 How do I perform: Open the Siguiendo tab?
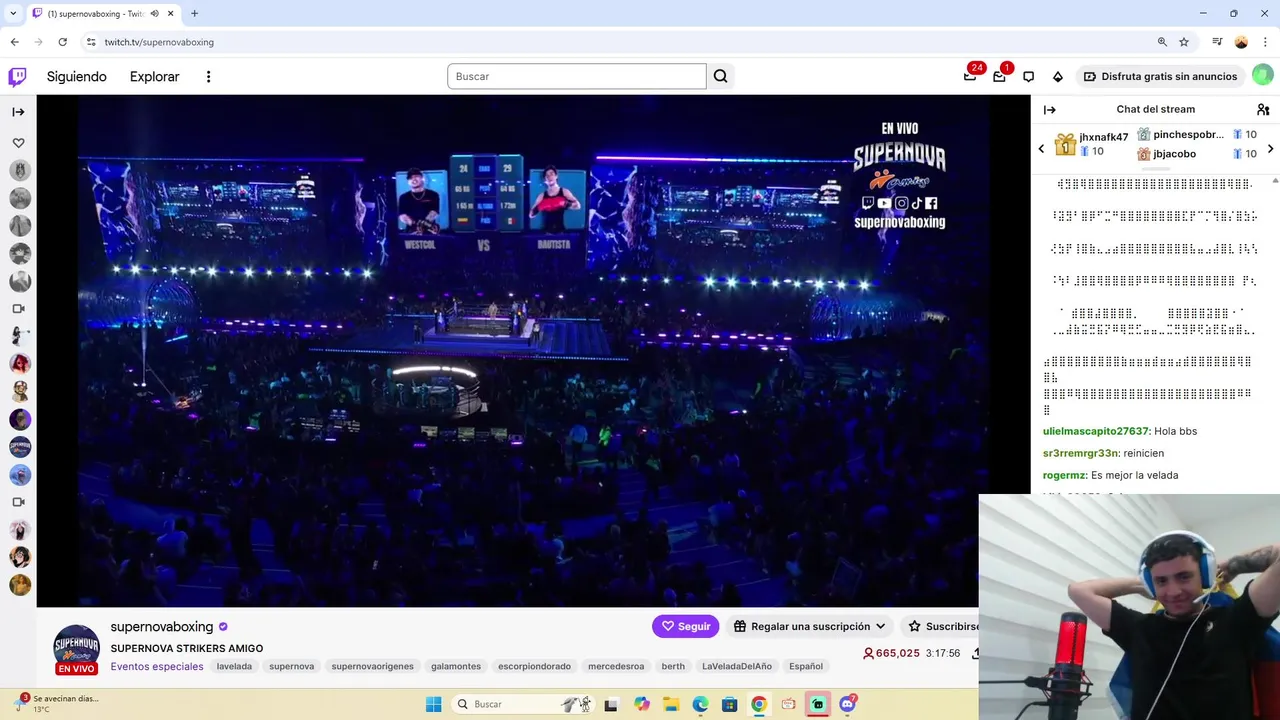coord(76,77)
